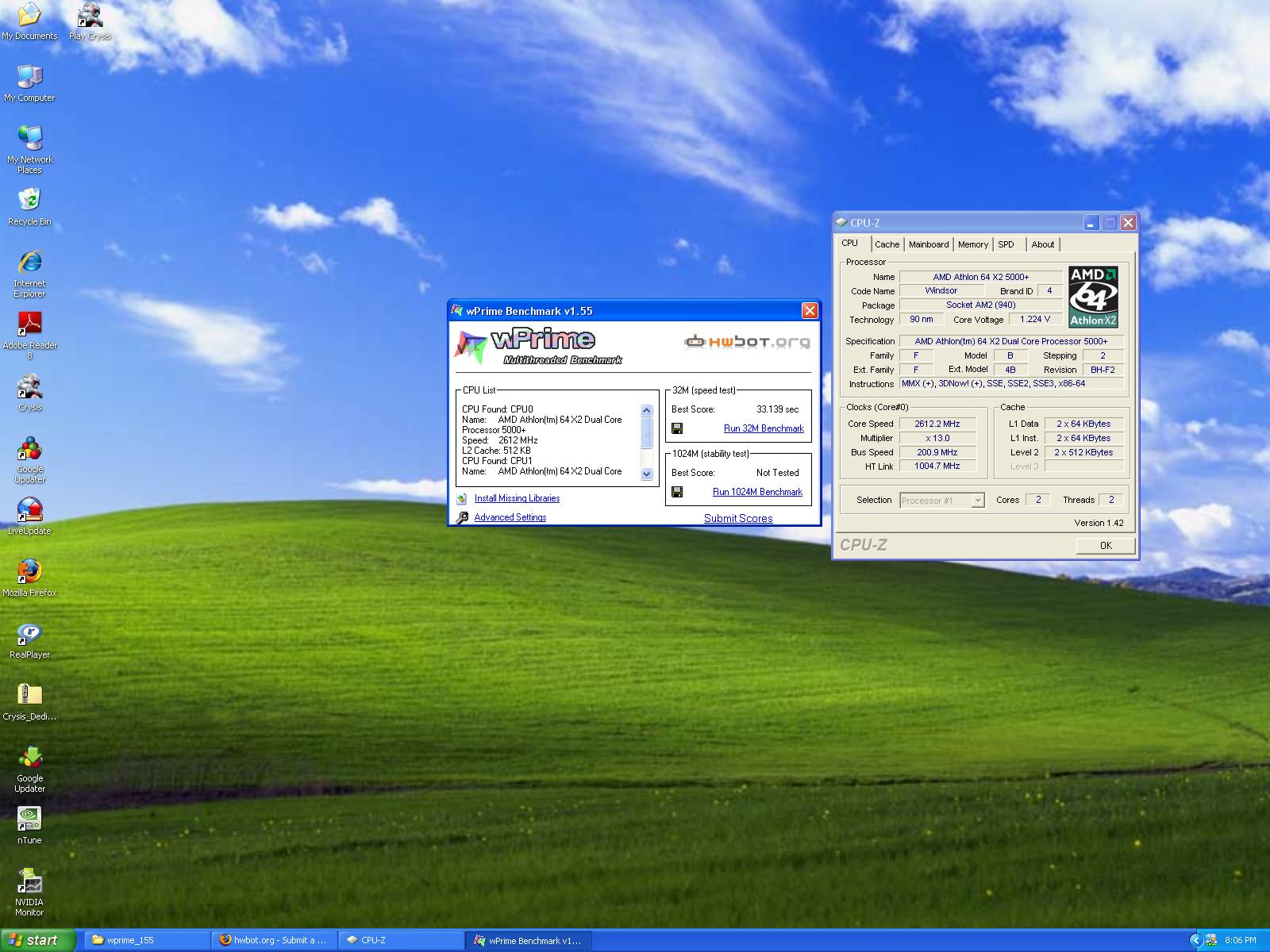Select the nTune desktop icon
This screenshot has height=952, width=1270.
click(x=29, y=825)
